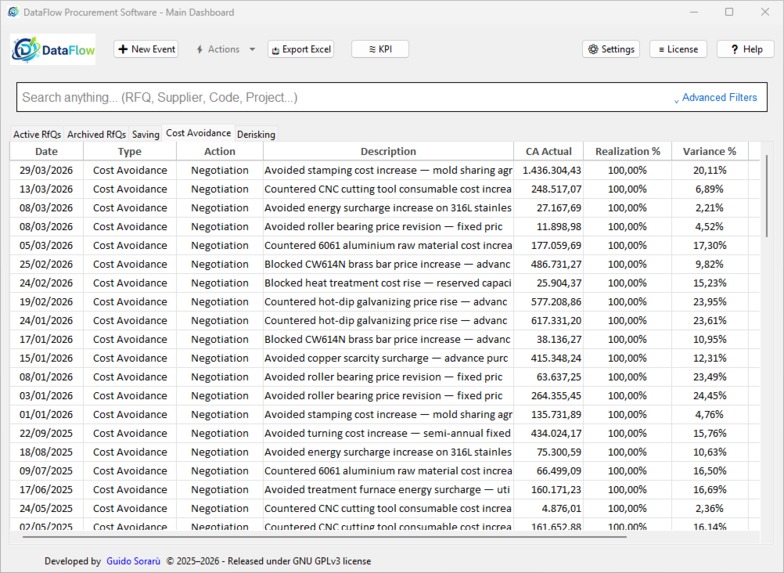Export table to Excel
The image size is (784, 573).
coord(301,49)
